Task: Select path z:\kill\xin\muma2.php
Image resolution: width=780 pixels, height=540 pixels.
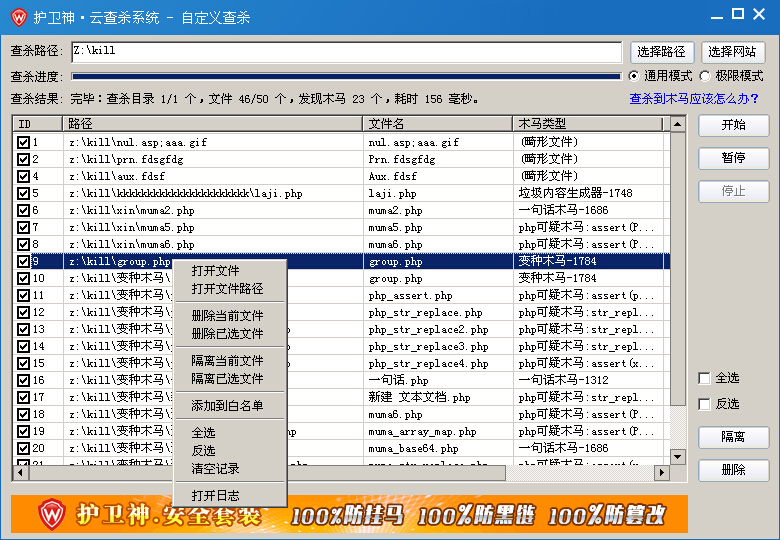Action: [x=132, y=210]
